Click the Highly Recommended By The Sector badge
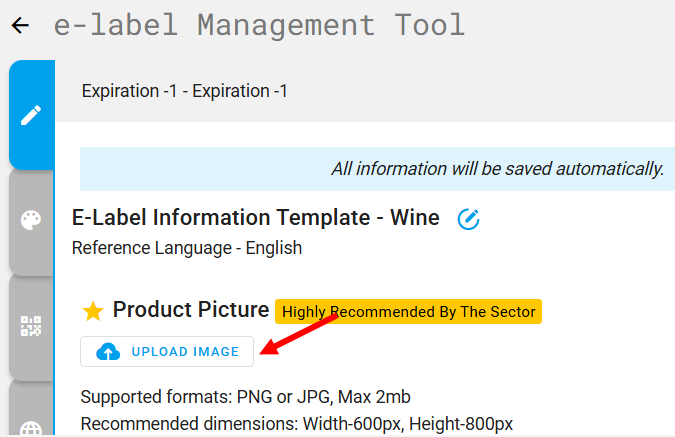The image size is (675, 437). click(x=408, y=311)
